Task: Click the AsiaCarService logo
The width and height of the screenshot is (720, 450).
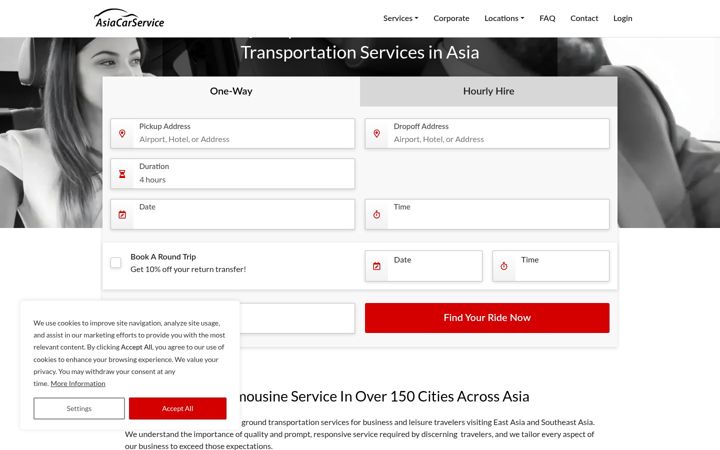Action: [129, 18]
